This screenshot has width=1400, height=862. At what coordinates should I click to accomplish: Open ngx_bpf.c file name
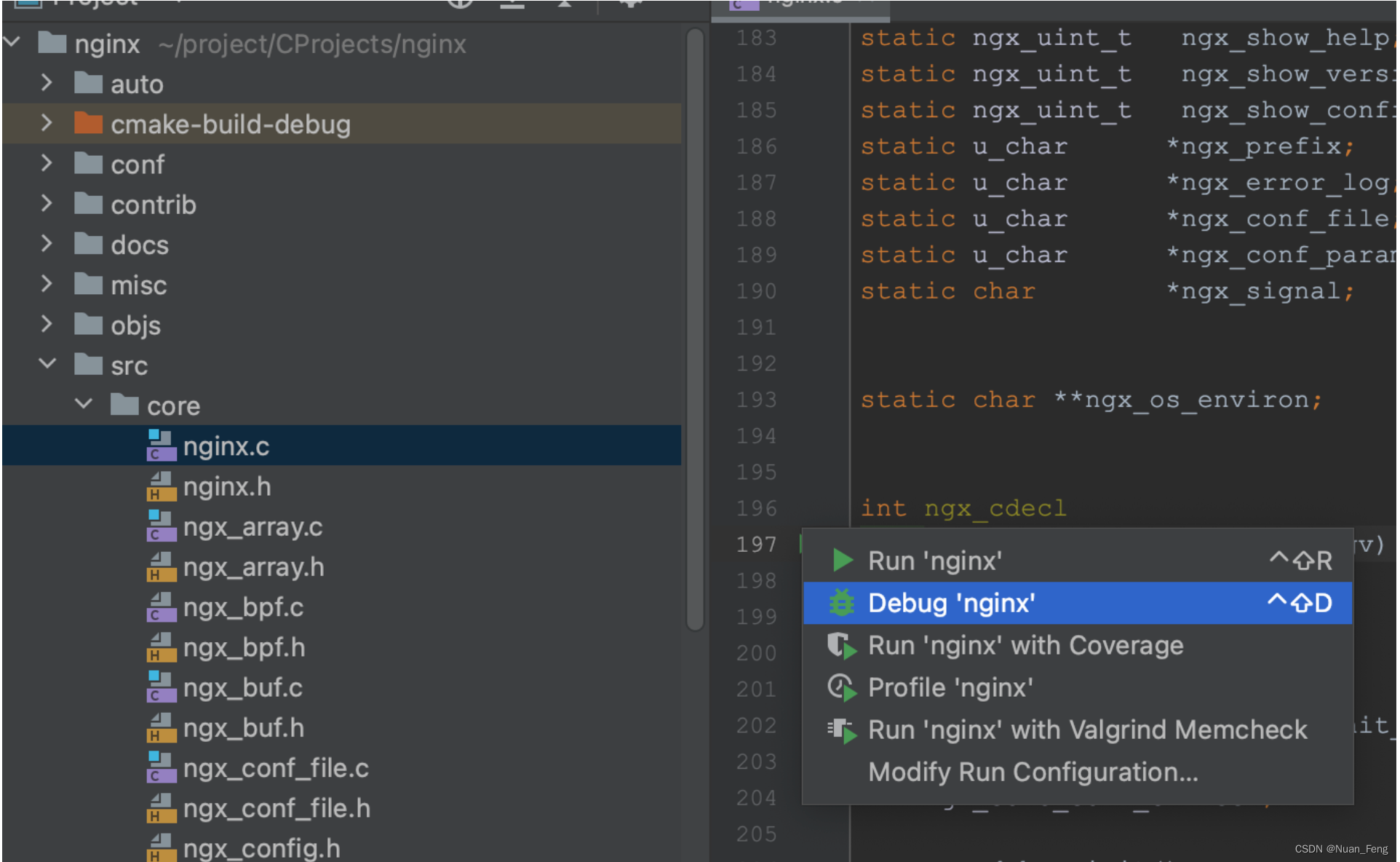pos(243,607)
